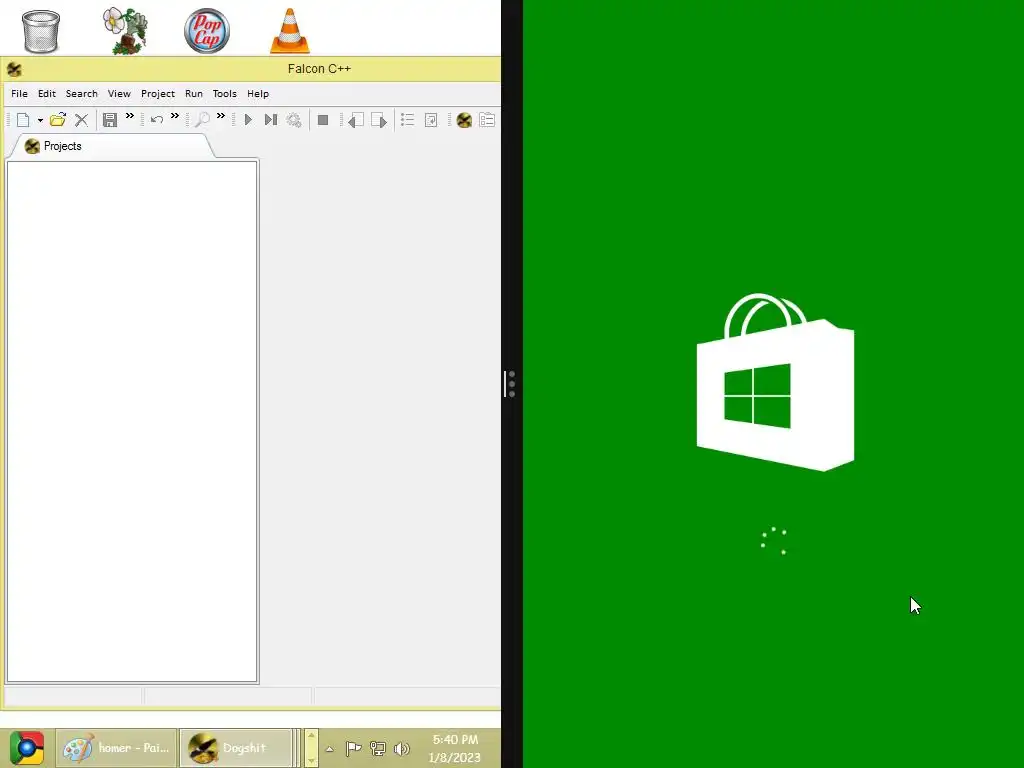Image resolution: width=1024 pixels, height=768 pixels.
Task: Open the Run menu
Action: tap(194, 93)
